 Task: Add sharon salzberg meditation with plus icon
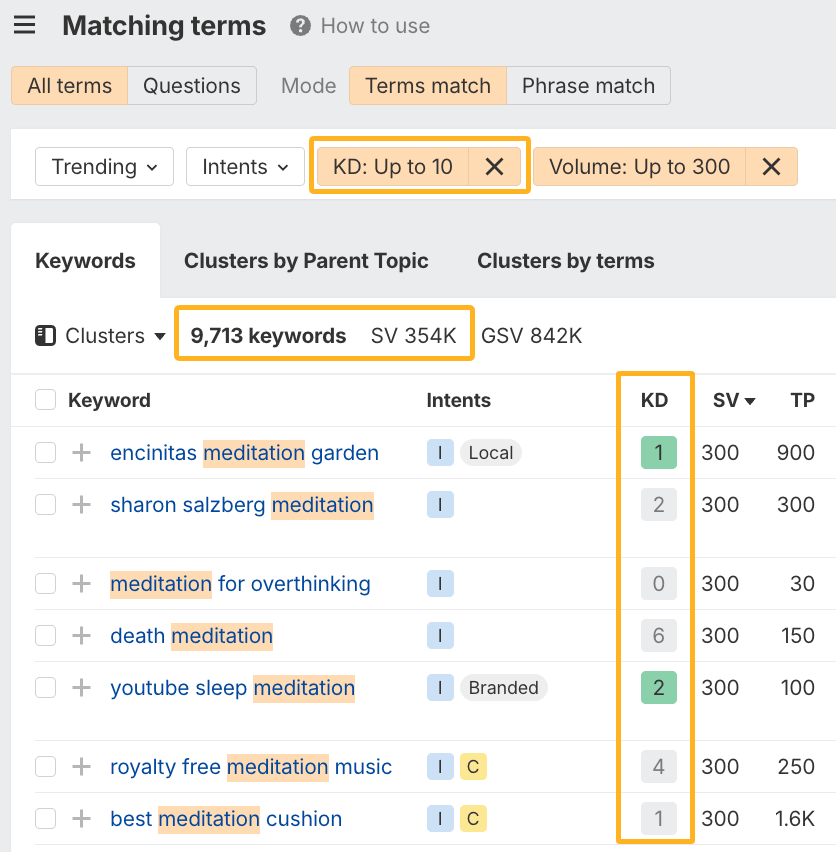point(81,505)
